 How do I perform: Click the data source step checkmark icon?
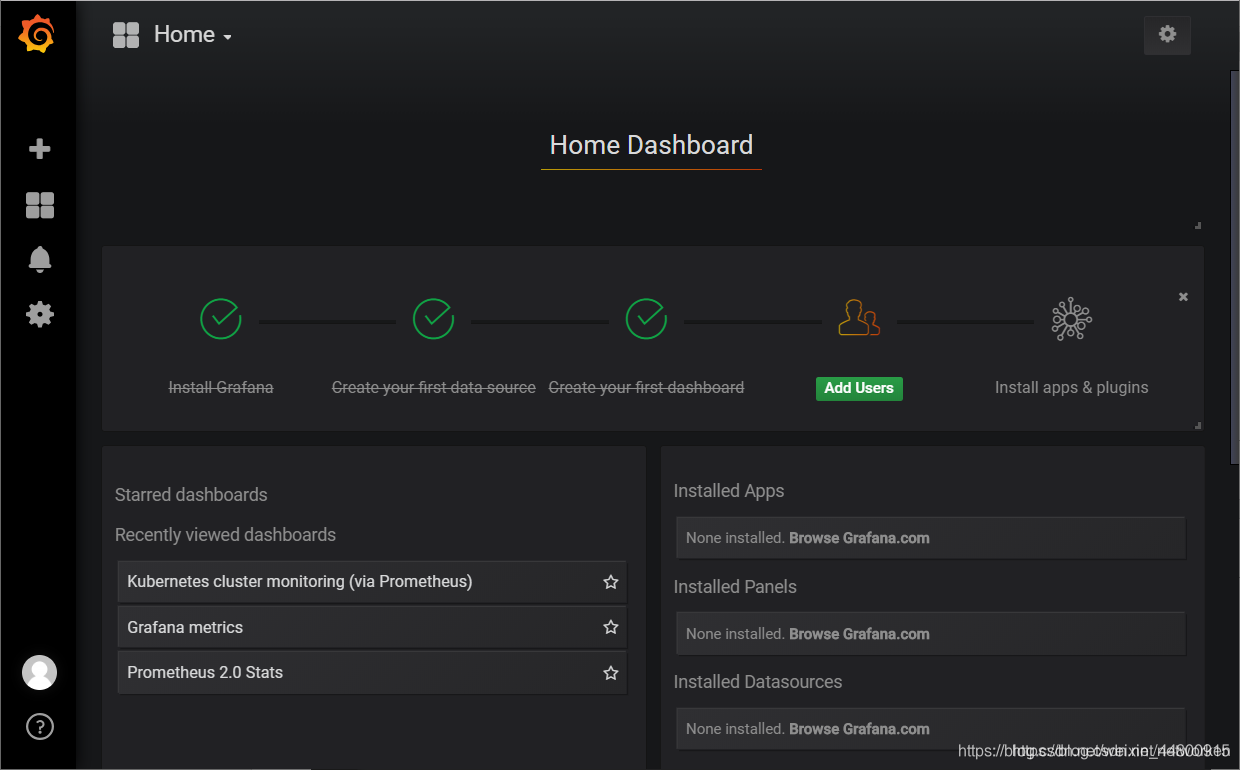coord(433,319)
